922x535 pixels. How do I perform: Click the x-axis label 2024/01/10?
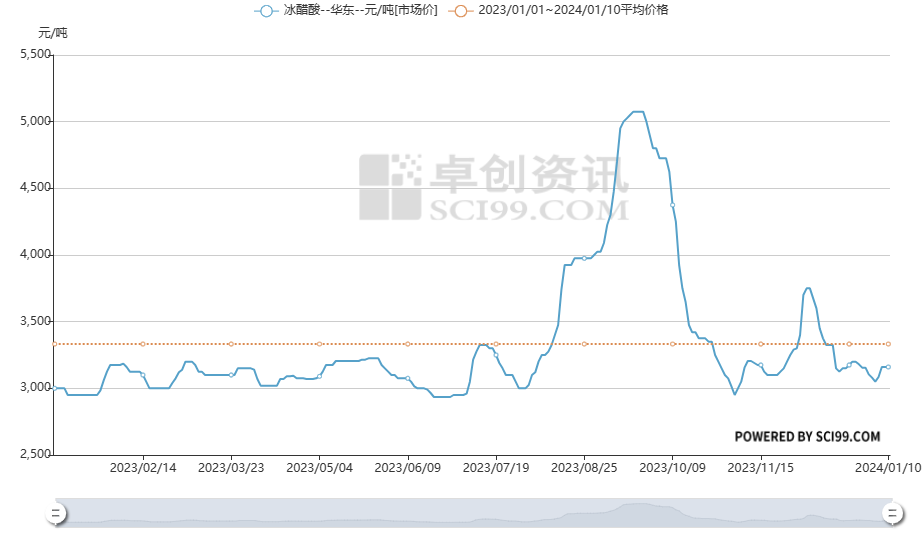888,468
